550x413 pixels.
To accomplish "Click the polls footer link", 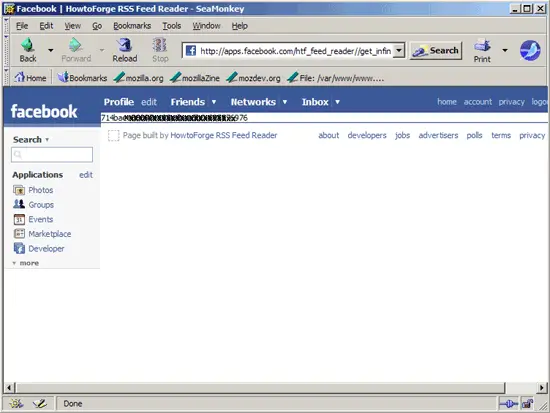I will [474, 135].
